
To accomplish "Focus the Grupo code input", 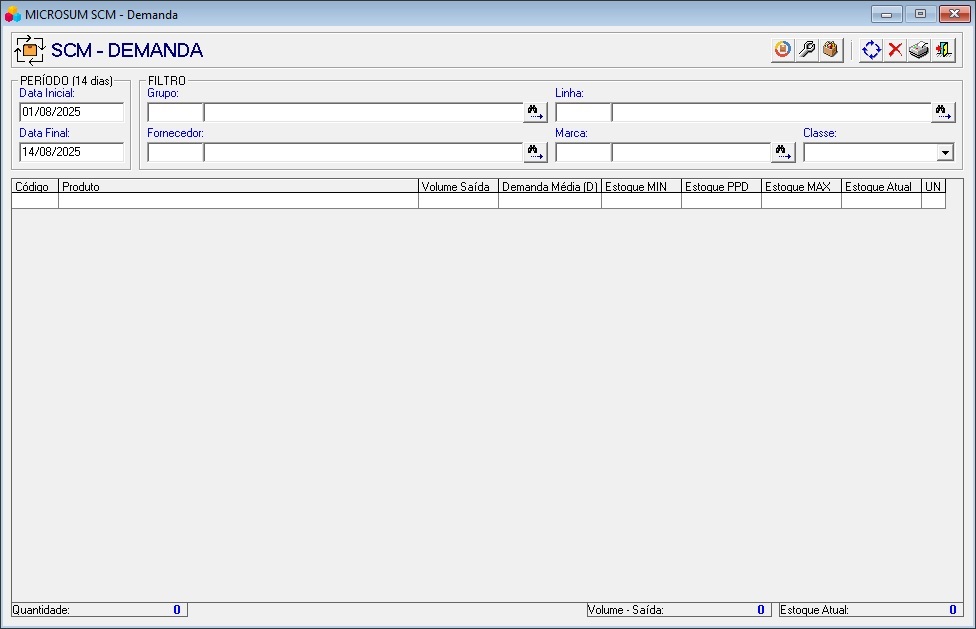I will click(175, 112).
